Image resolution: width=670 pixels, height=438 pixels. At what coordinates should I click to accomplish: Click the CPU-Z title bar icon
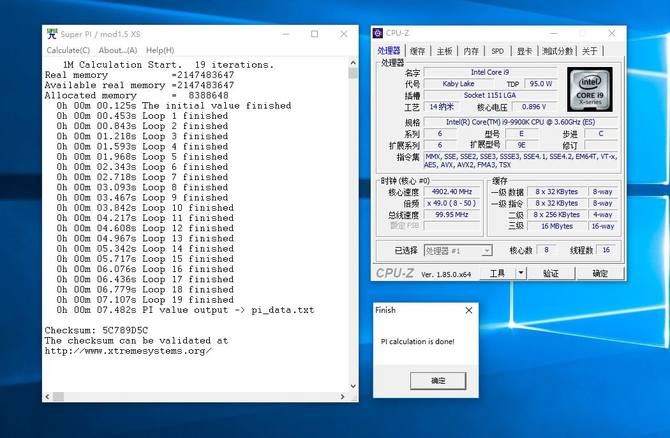tap(378, 33)
